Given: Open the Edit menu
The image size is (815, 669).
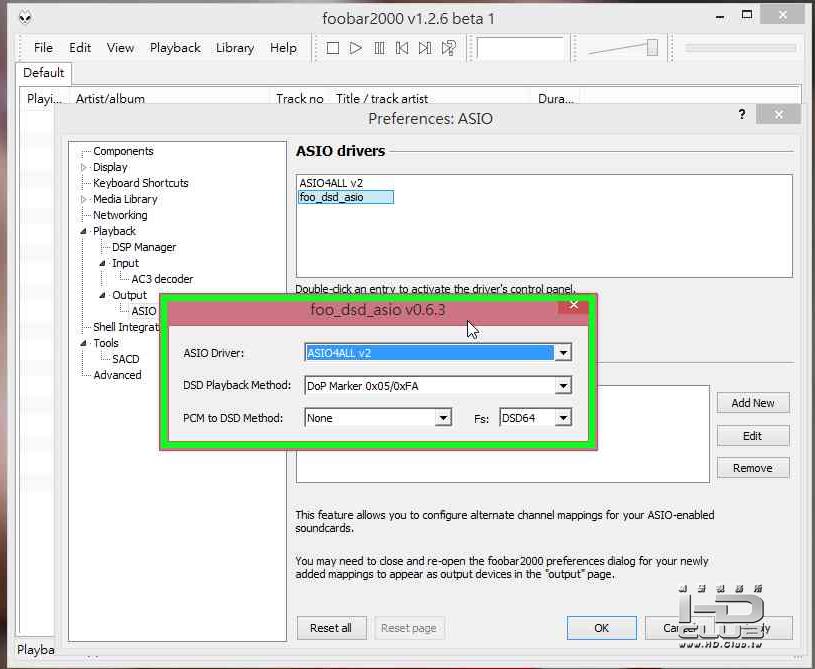Looking at the screenshot, I should point(80,48).
